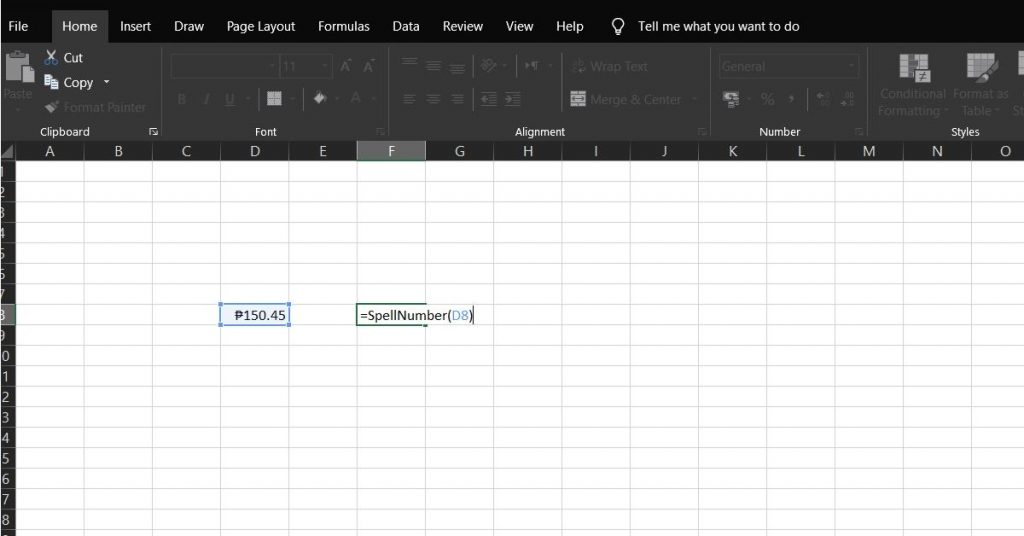Click the Text Direction icon

coord(532,65)
